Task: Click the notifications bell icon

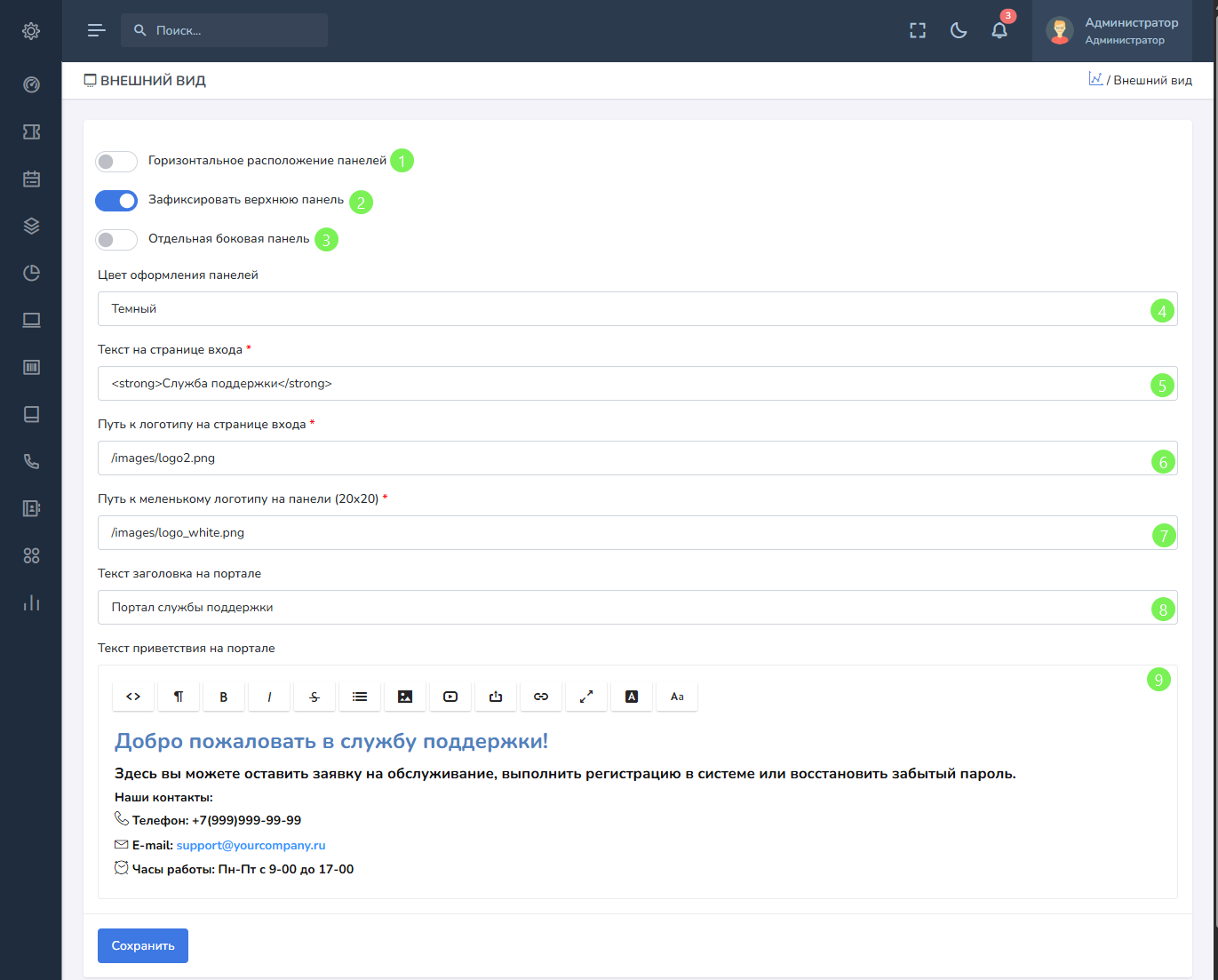Action: tap(999, 31)
